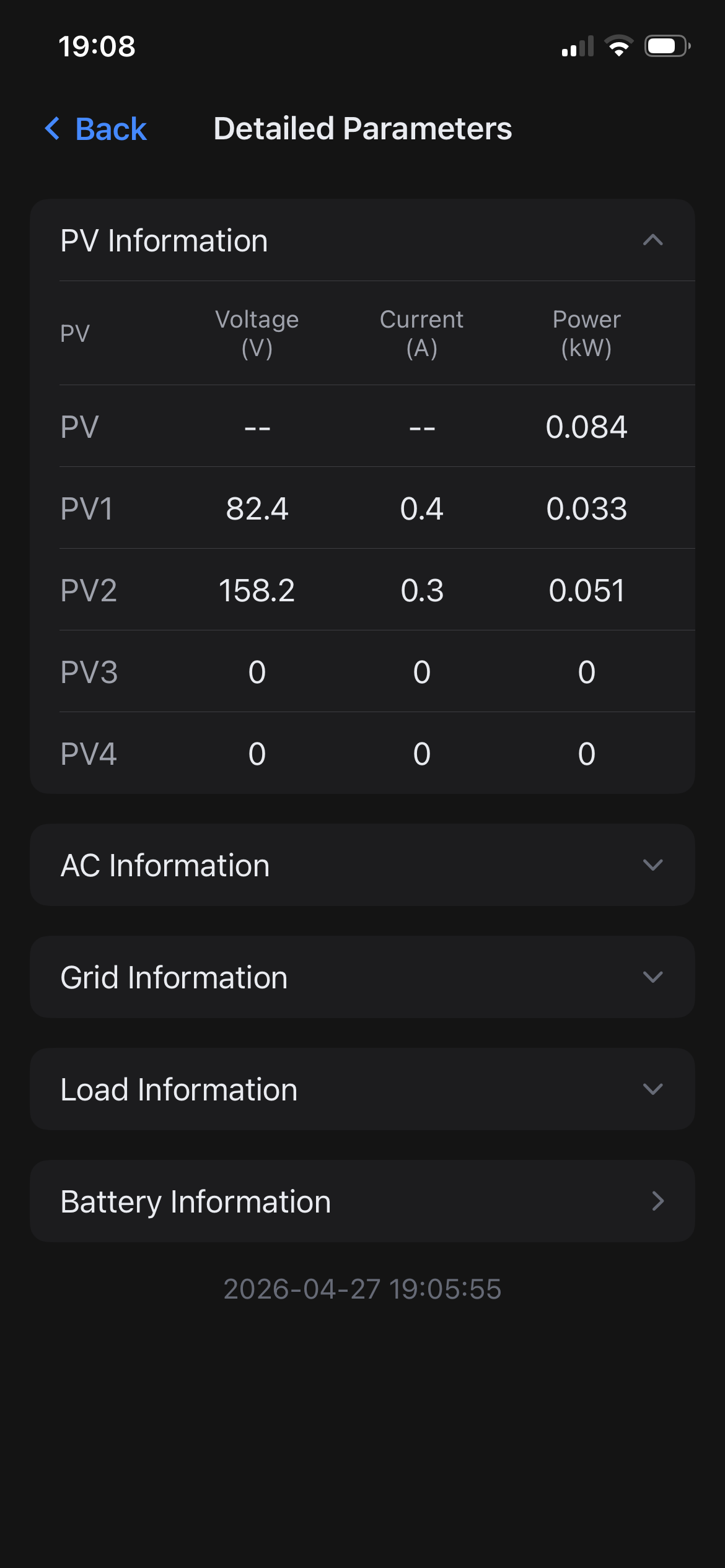Tap total PV power 0.084

(x=587, y=427)
